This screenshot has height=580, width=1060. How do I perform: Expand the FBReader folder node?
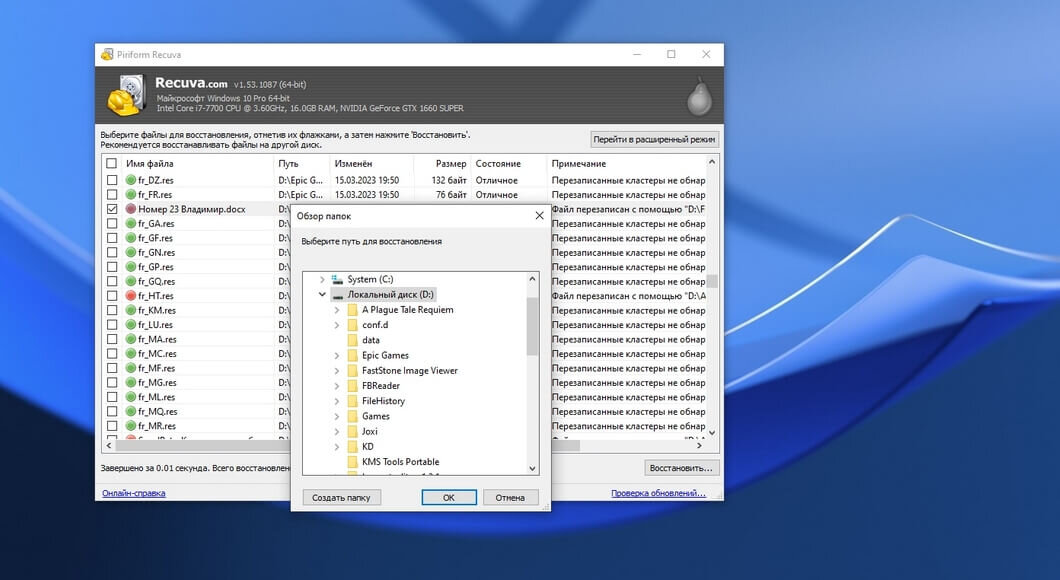pyautogui.click(x=337, y=386)
